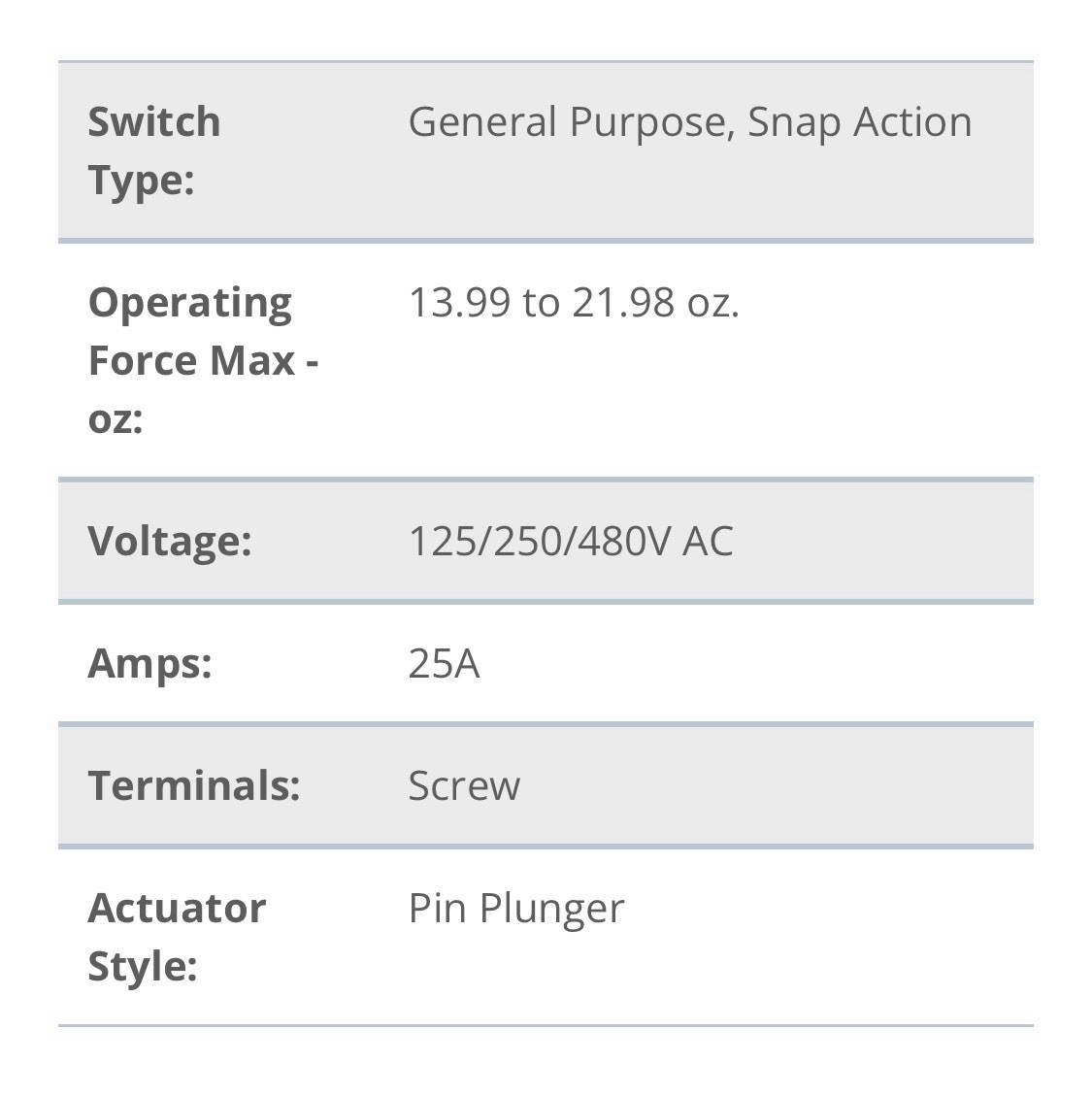The height and width of the screenshot is (1096, 1092).
Task: Select the Switch Type label
Action: (154, 150)
